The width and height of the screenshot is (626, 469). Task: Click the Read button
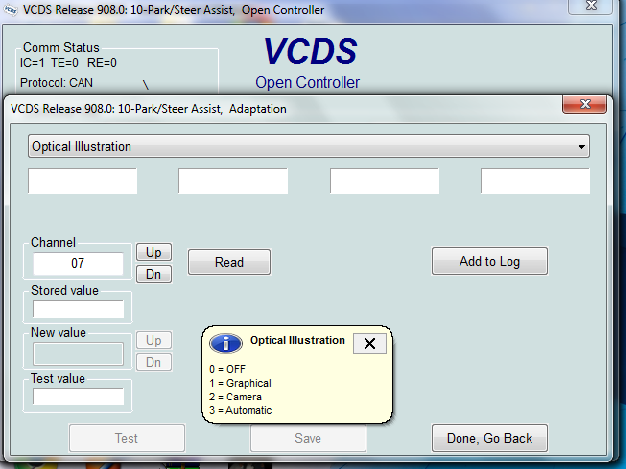[229, 262]
